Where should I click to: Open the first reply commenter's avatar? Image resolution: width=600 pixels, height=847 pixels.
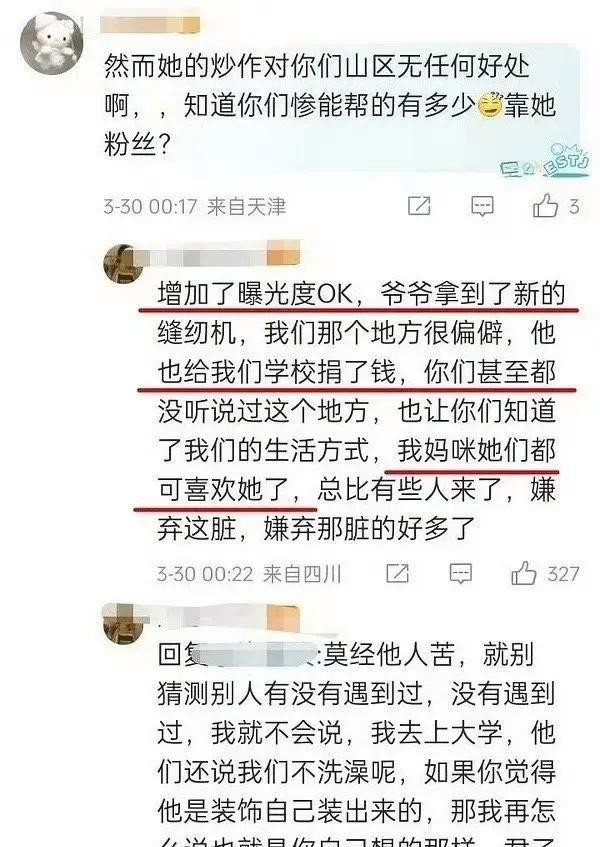(122, 263)
